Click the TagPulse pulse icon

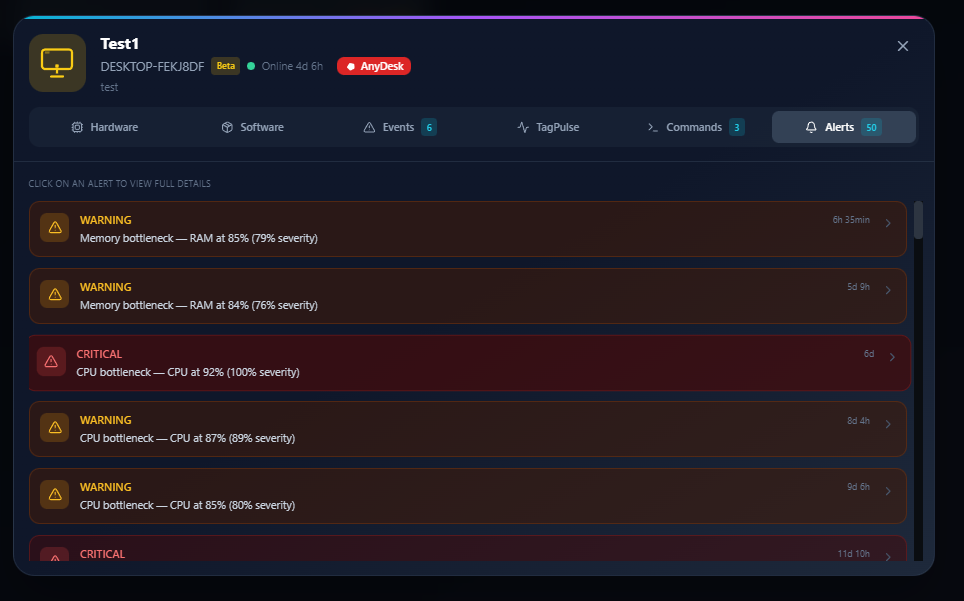pos(521,127)
